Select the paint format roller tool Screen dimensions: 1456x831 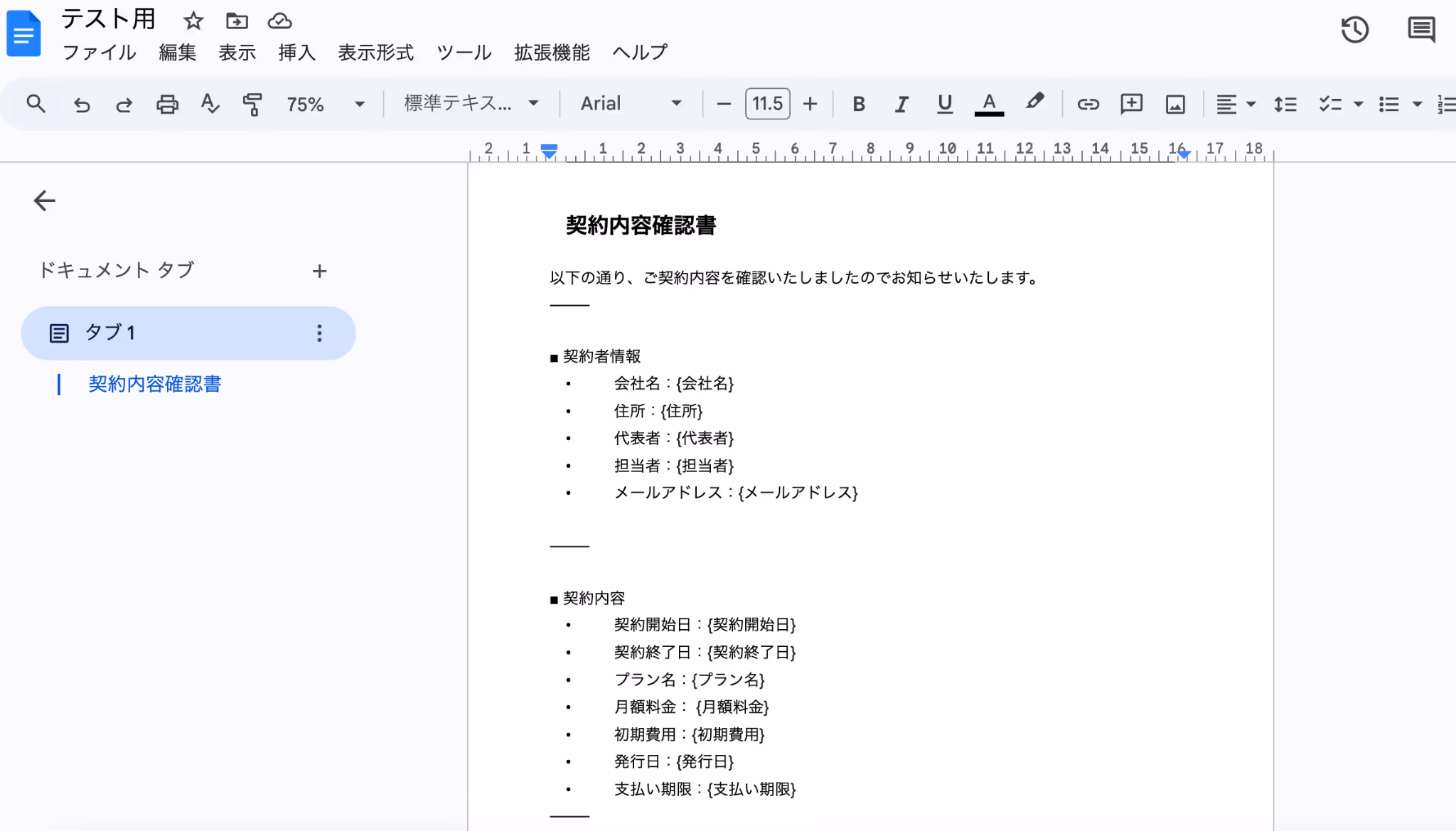pyautogui.click(x=252, y=104)
